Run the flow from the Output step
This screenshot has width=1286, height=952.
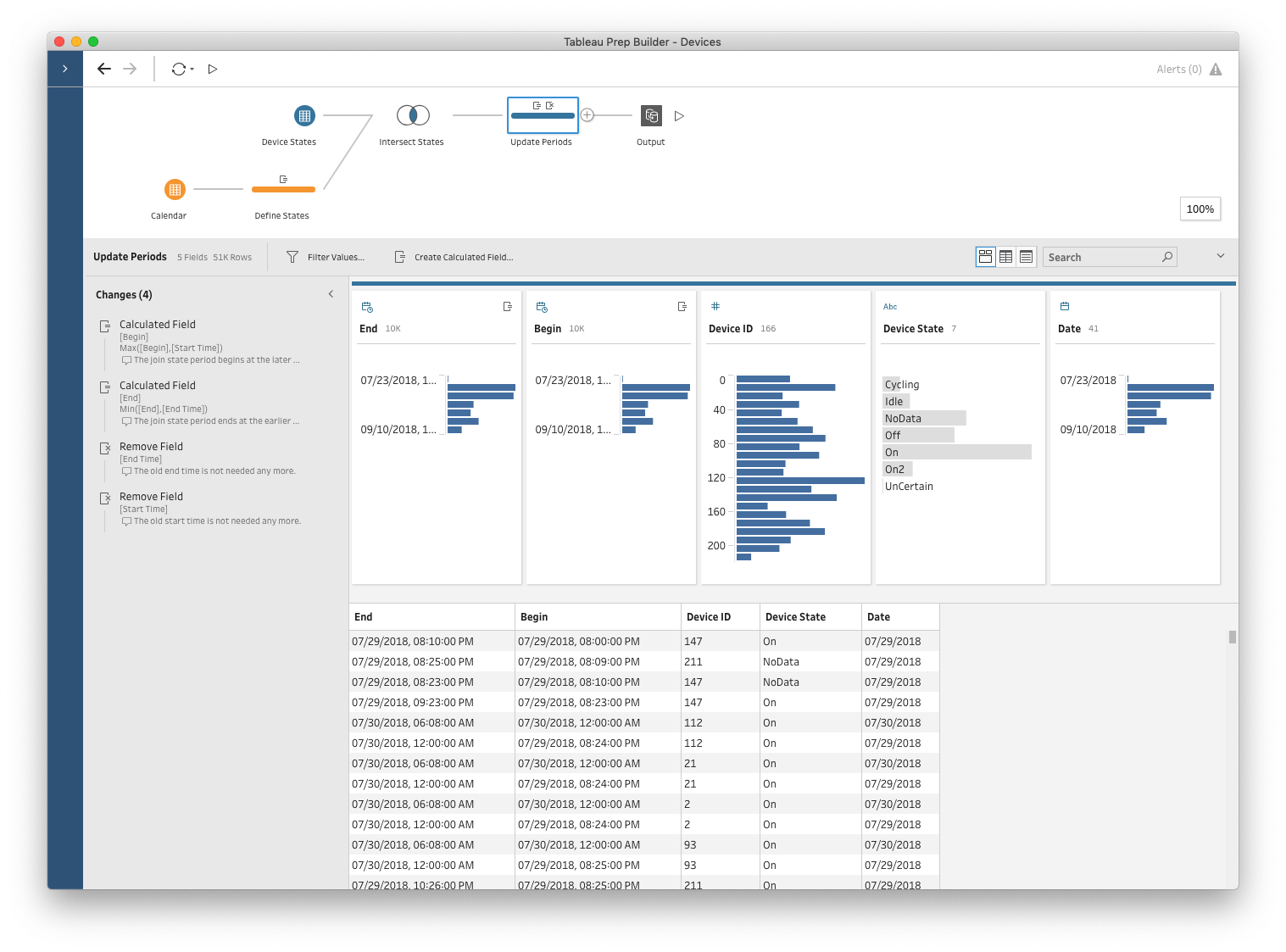(679, 116)
